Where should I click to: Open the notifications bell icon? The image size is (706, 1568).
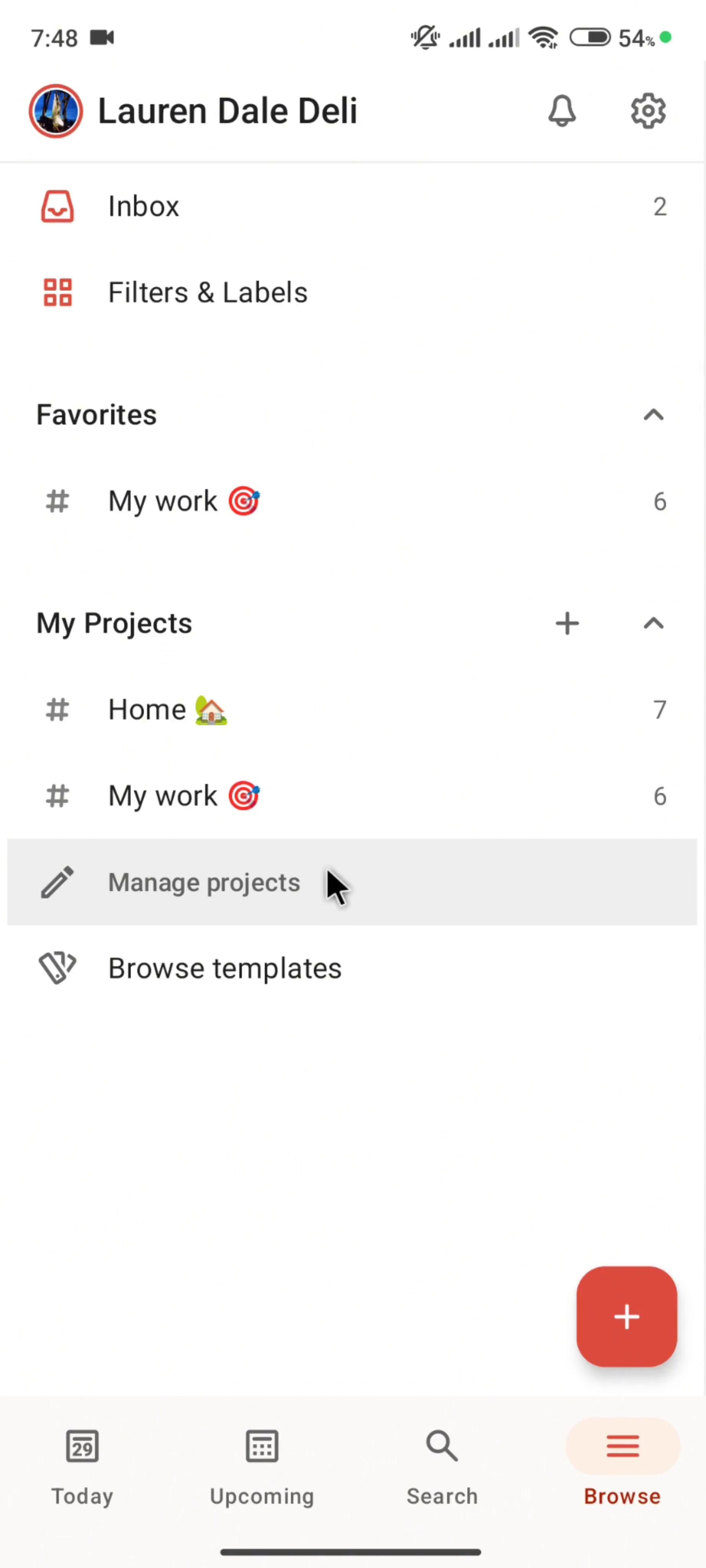coord(562,111)
